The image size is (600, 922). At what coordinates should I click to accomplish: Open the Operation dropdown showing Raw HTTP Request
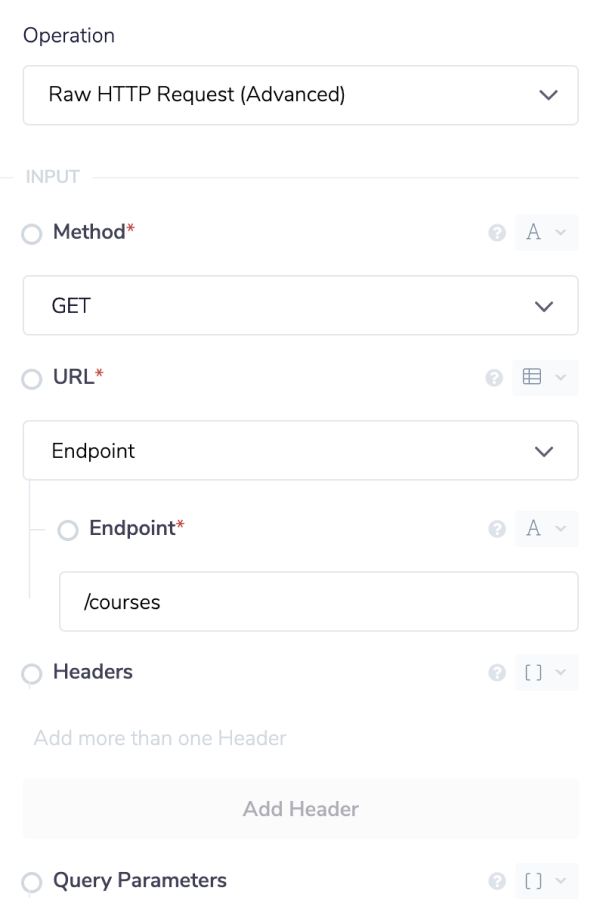pyautogui.click(x=300, y=95)
